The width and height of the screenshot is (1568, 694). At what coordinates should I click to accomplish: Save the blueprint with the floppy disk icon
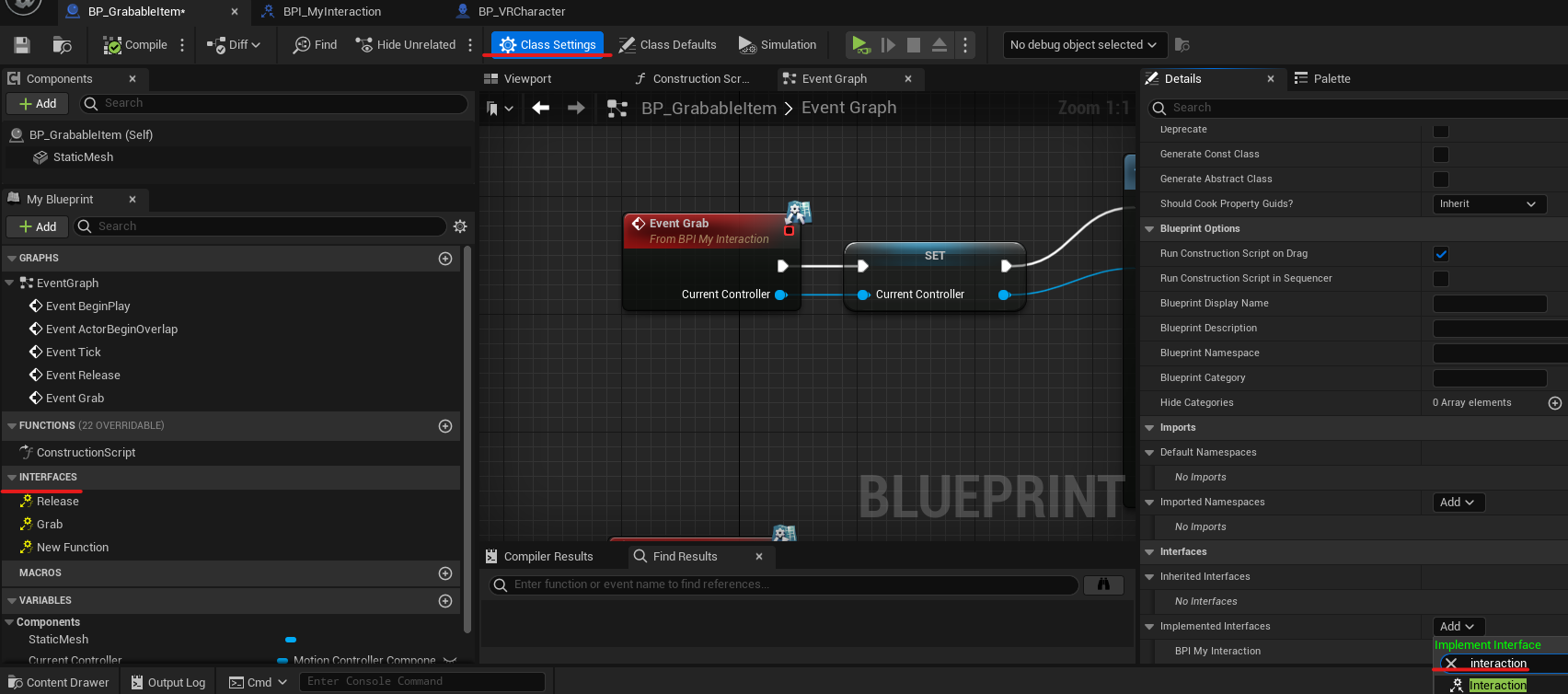click(x=22, y=45)
